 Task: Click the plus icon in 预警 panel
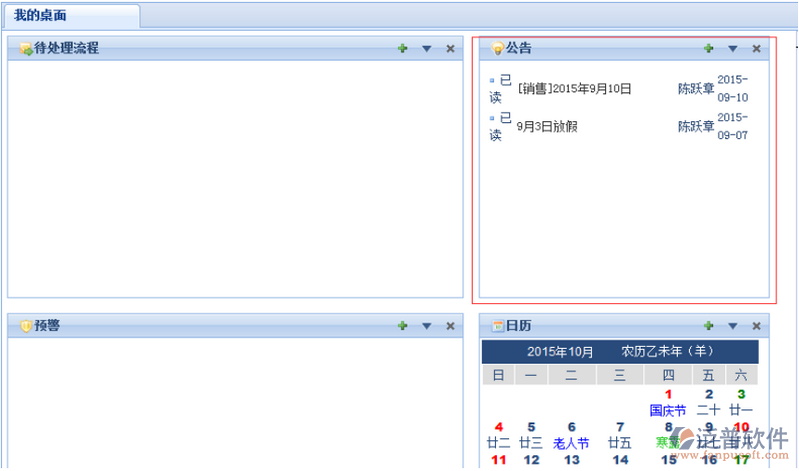[402, 325]
